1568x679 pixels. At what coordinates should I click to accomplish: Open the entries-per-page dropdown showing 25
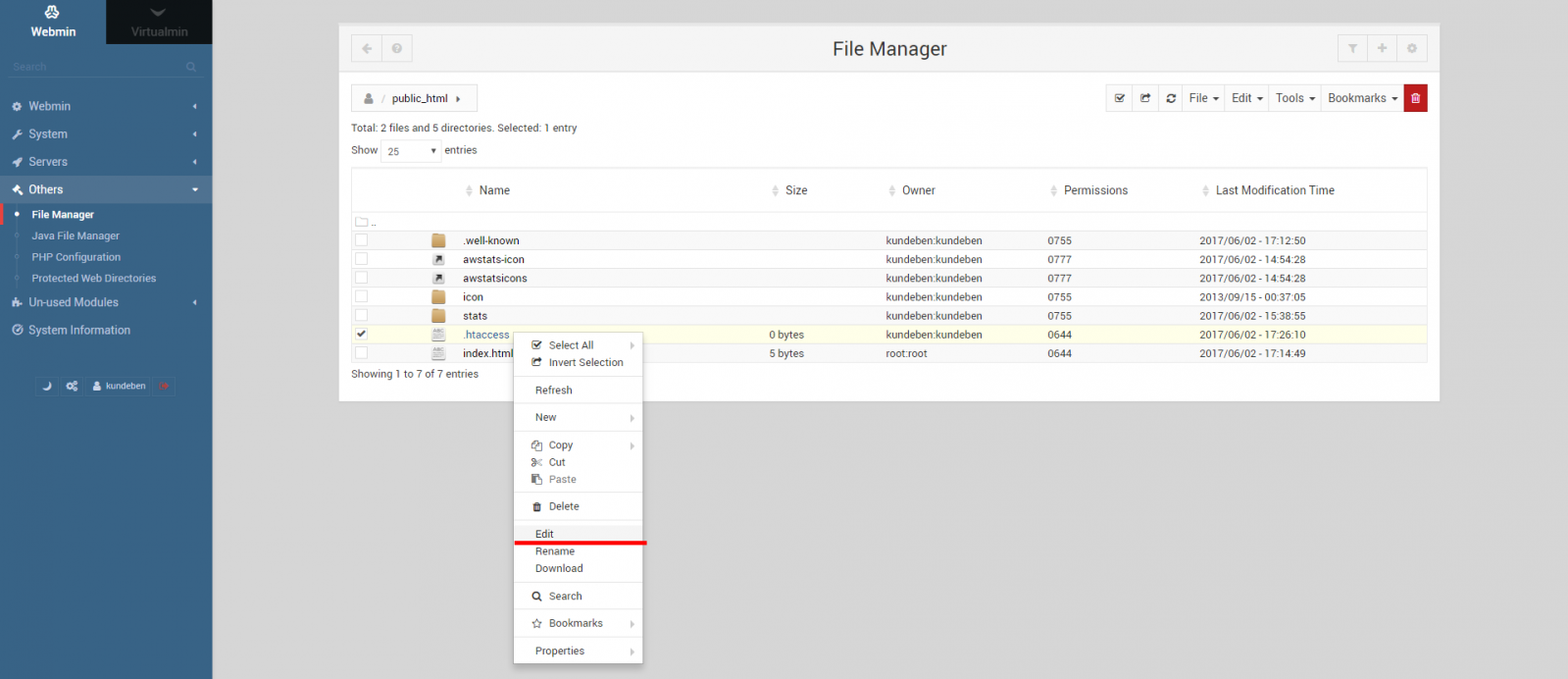tap(411, 151)
